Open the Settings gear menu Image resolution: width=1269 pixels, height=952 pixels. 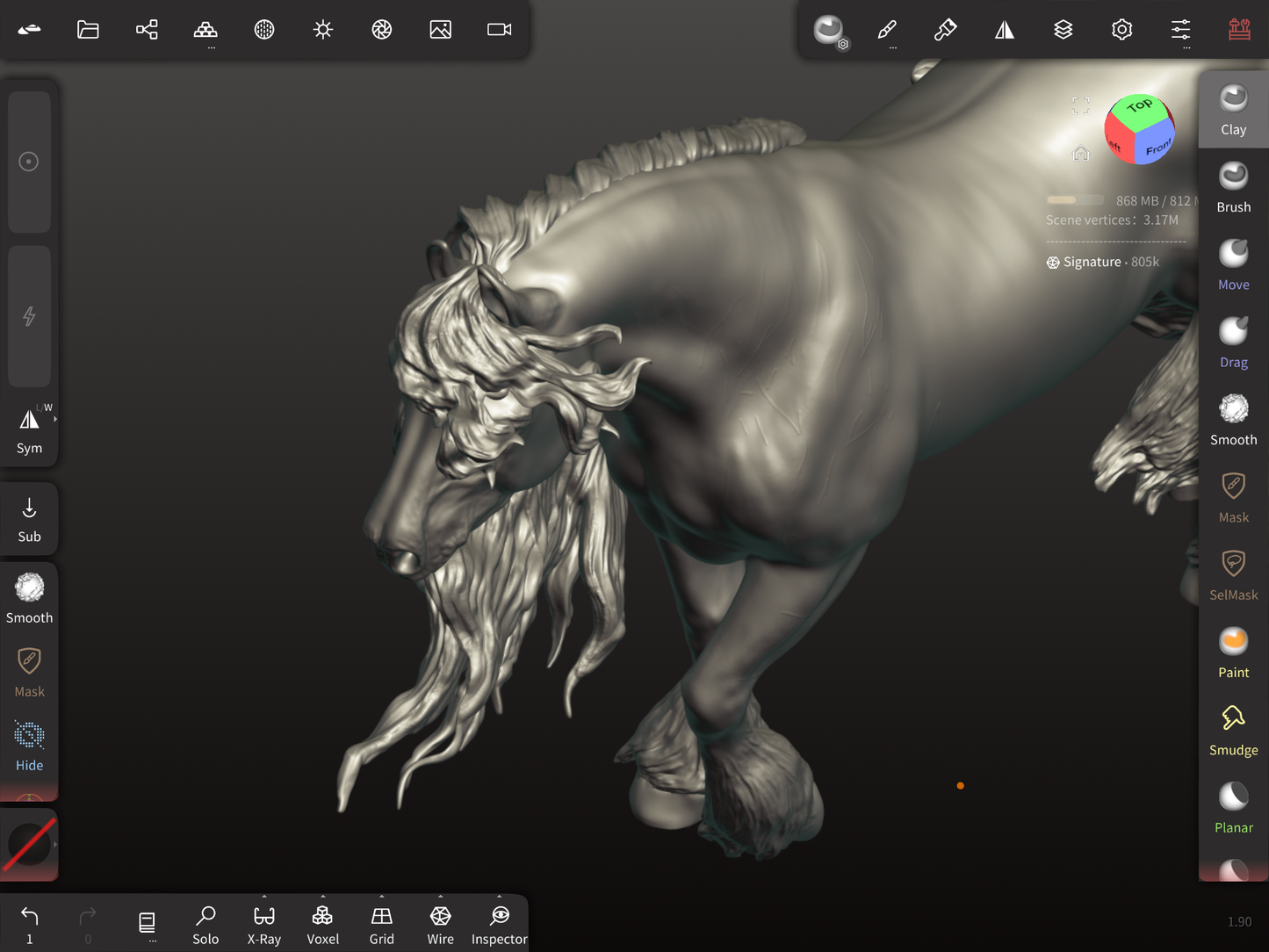click(x=1121, y=30)
